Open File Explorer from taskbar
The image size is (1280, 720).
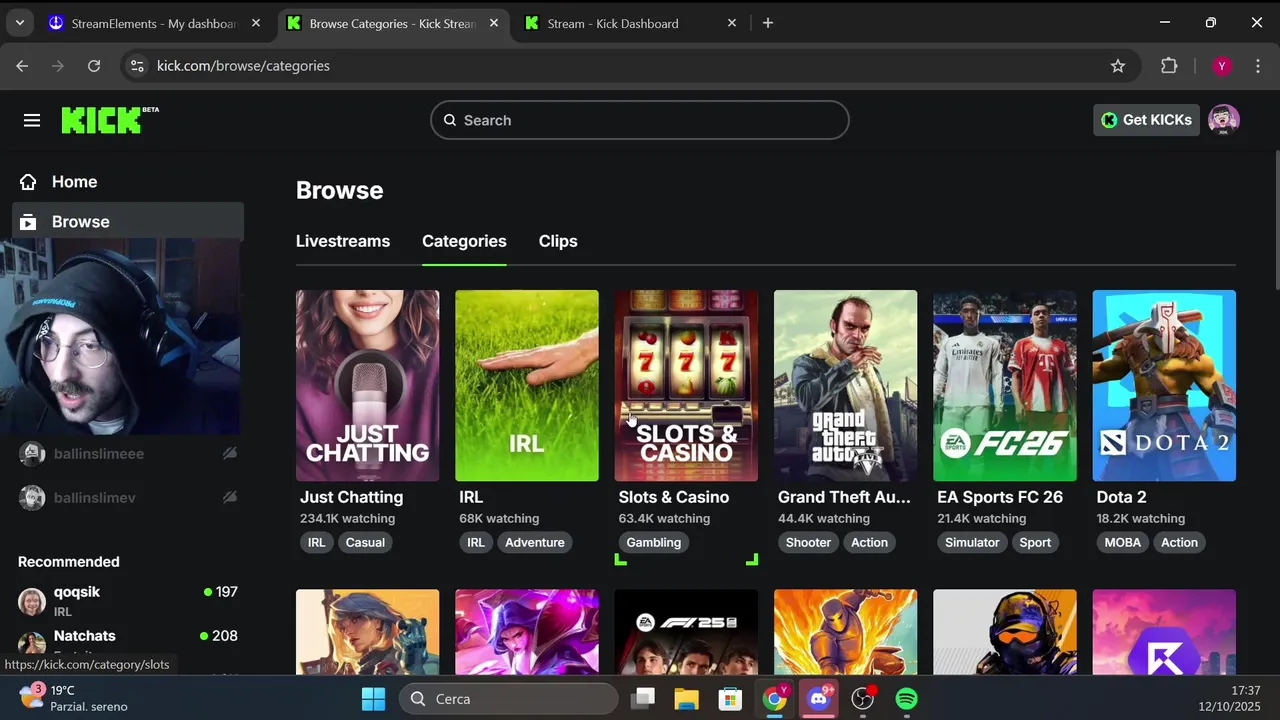click(686, 699)
